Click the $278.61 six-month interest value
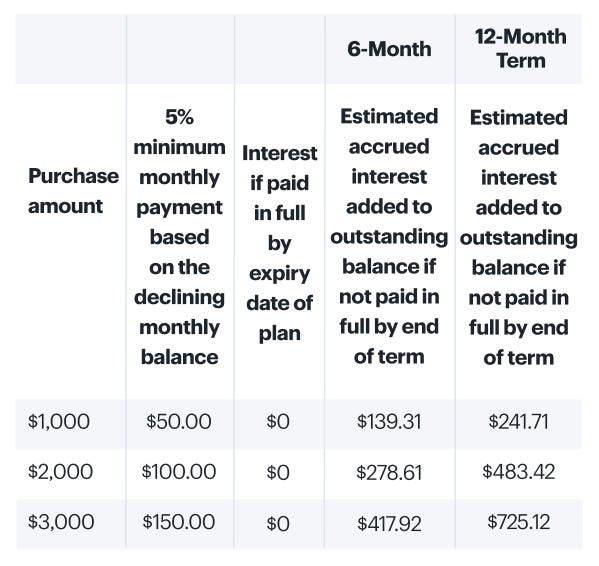Viewport: 599px width, 566px height. click(389, 472)
